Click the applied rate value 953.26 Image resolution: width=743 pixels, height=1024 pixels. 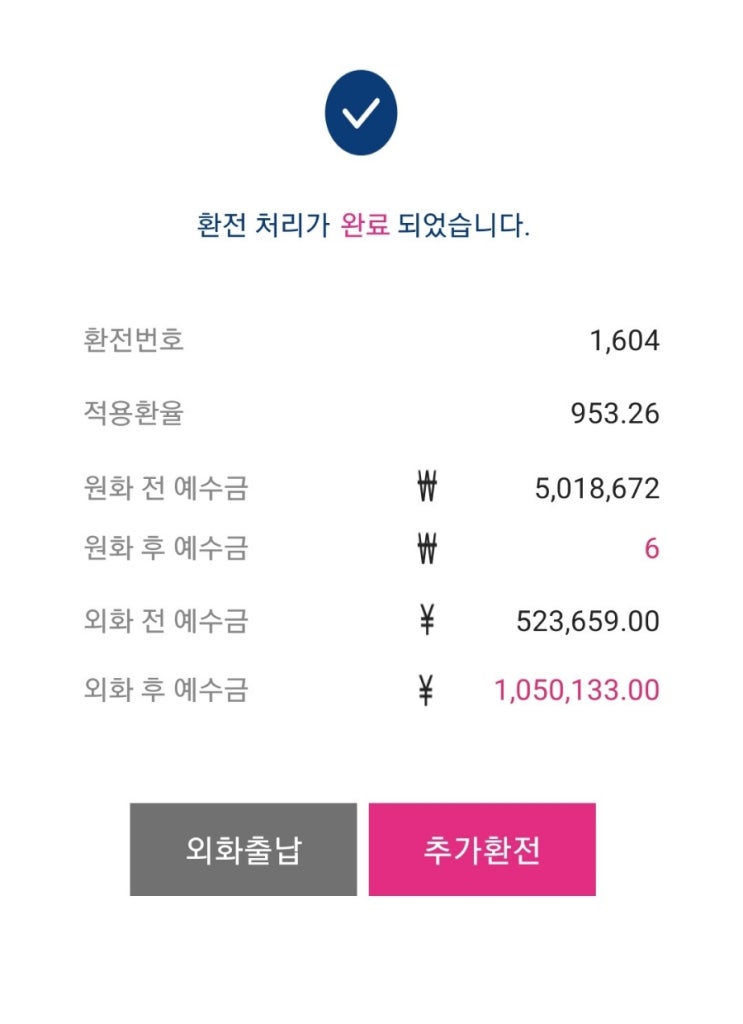(614, 414)
